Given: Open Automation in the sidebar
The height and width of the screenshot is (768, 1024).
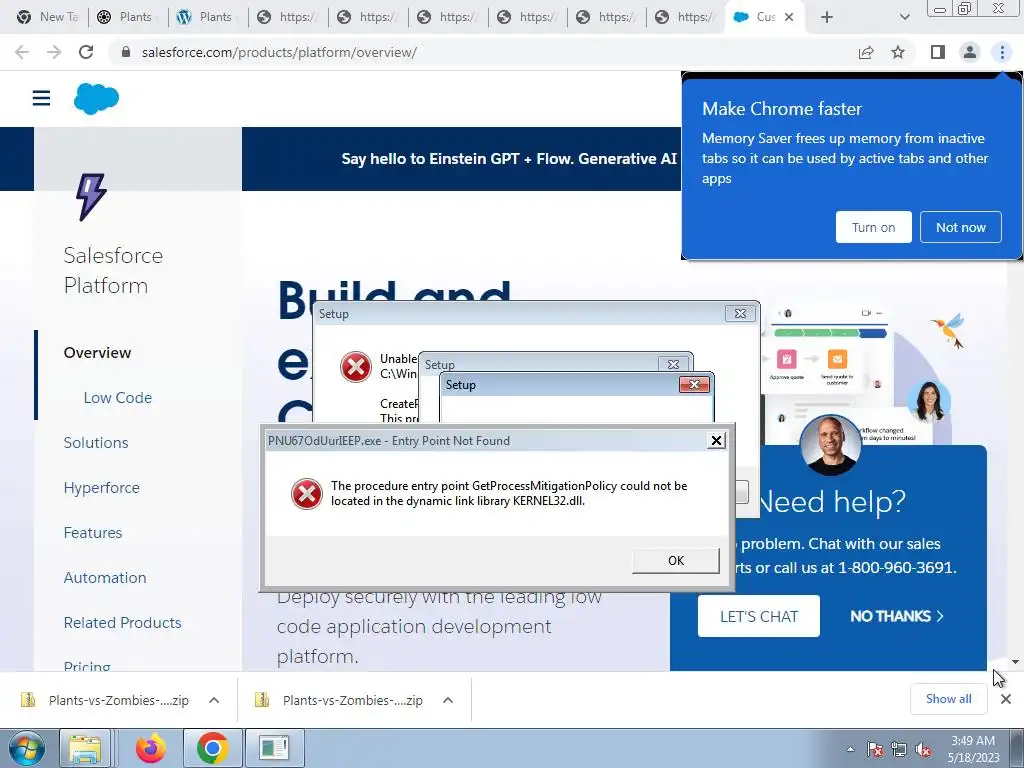Looking at the screenshot, I should pos(104,578).
